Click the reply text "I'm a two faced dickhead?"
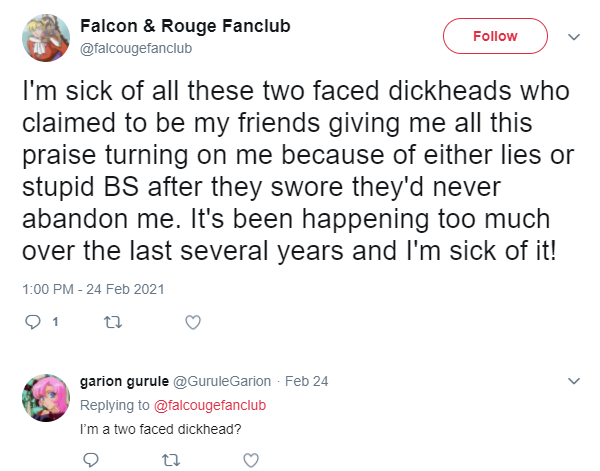Image resolution: width=600 pixels, height=471 pixels. pyautogui.click(x=161, y=429)
